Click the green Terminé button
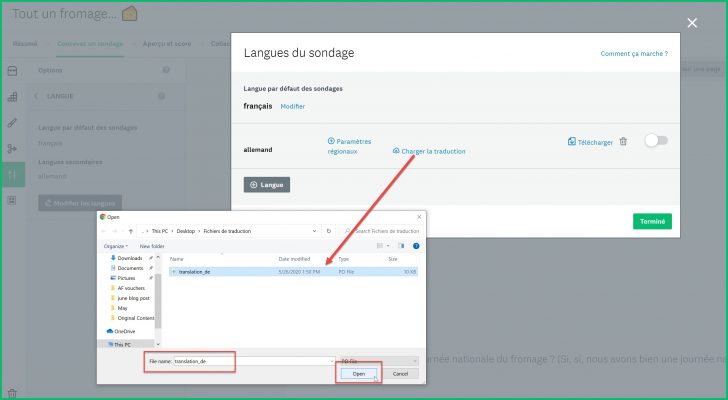Screen dimensions: 728x400 tap(652, 221)
